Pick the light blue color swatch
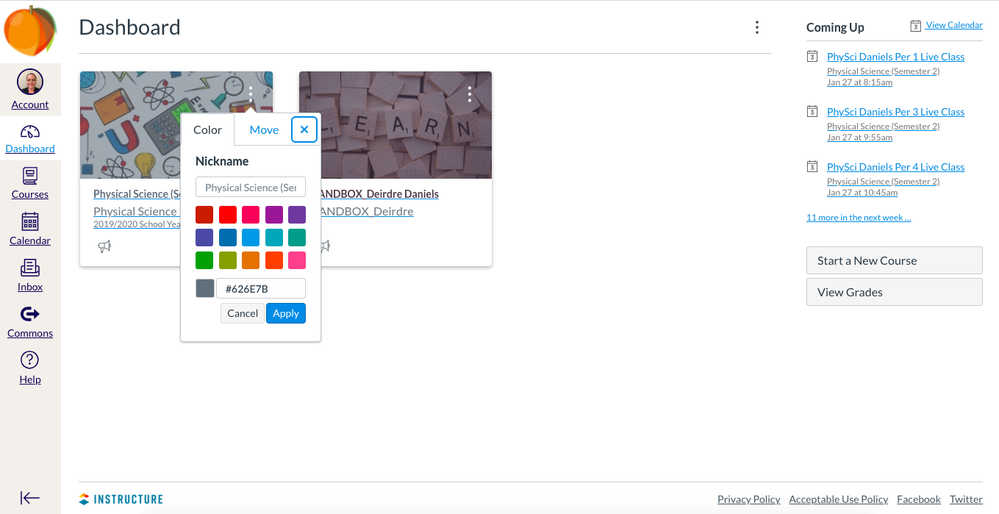Screen dimensions: 999x514 [250, 238]
